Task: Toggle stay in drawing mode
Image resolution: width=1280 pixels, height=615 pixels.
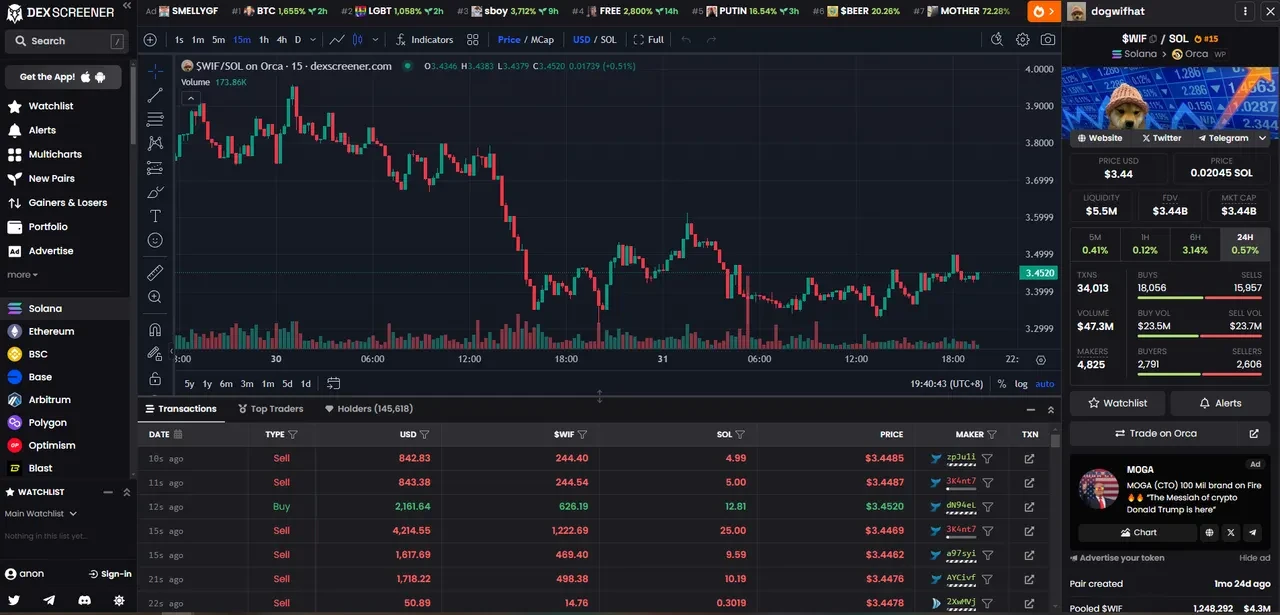Action: pos(155,353)
